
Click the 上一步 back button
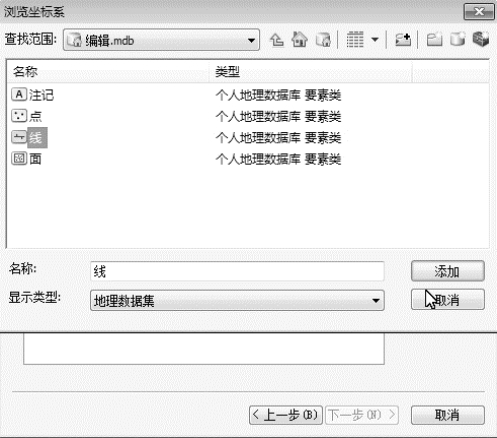pos(286,415)
